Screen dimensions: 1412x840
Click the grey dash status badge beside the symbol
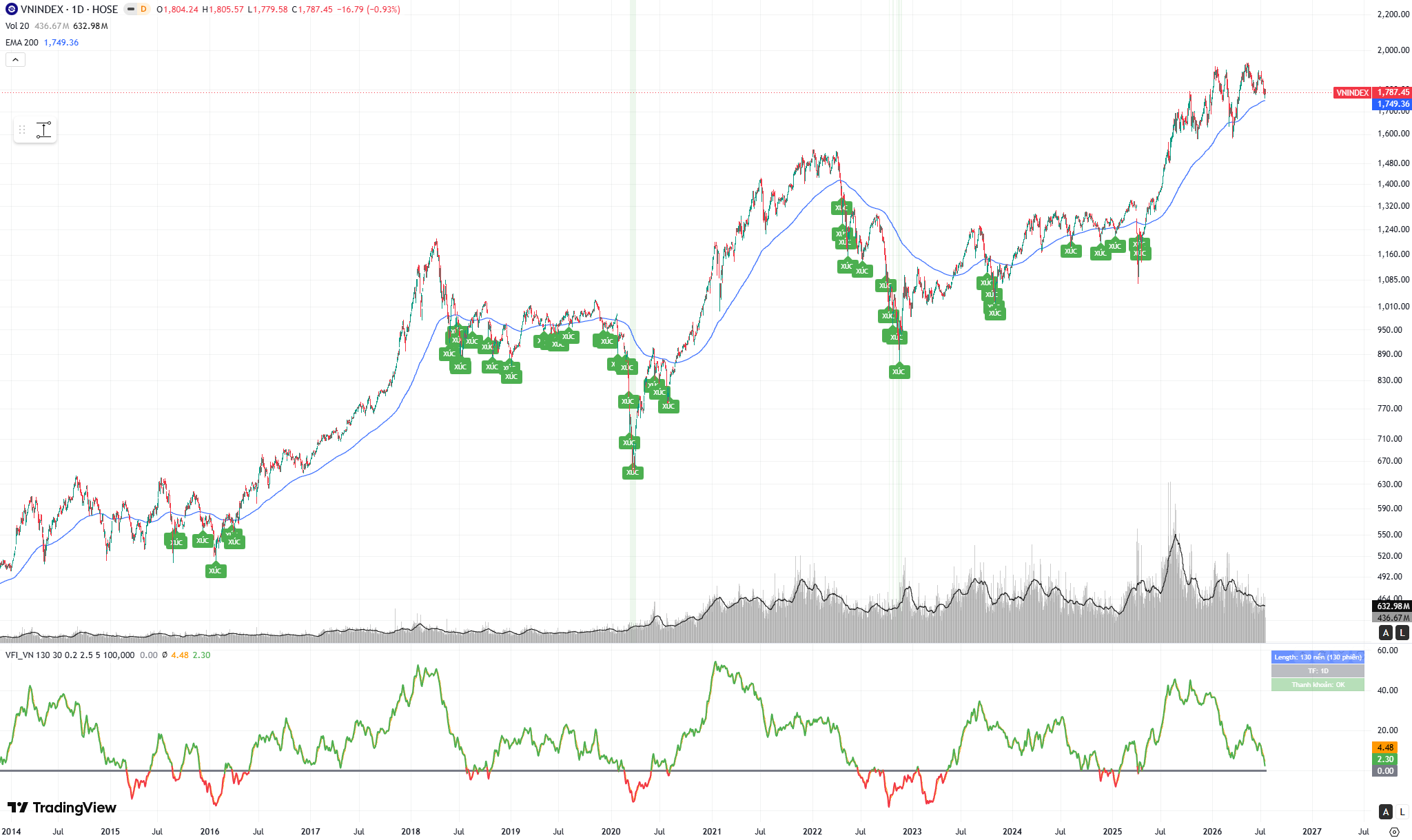coord(130,10)
